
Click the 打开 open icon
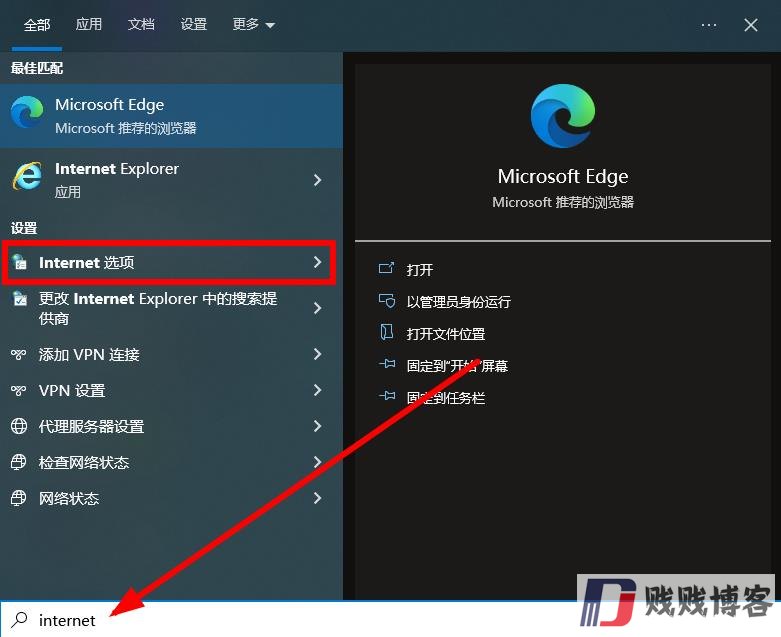(x=387, y=269)
